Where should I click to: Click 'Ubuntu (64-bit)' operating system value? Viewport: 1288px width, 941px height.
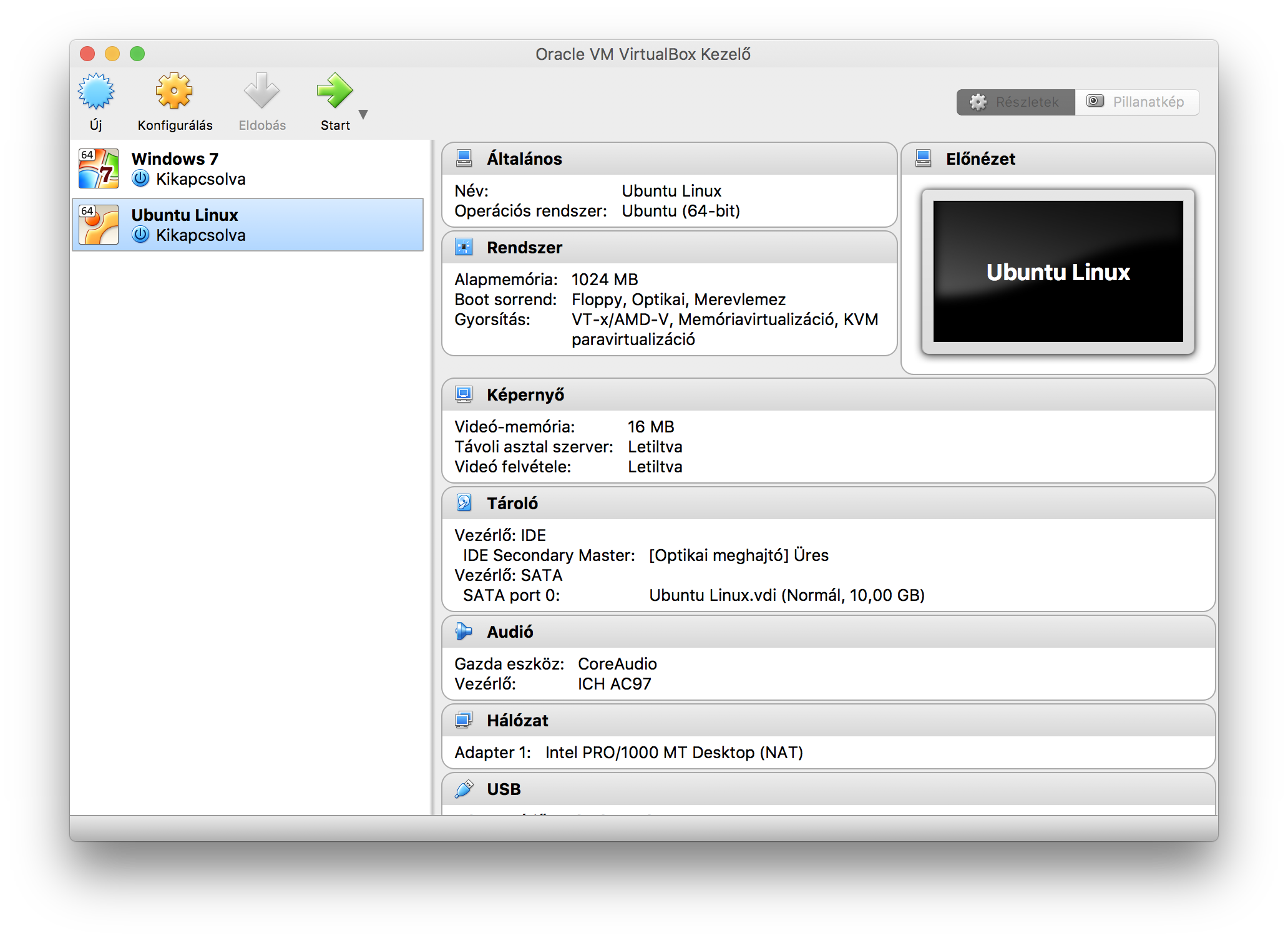click(681, 211)
